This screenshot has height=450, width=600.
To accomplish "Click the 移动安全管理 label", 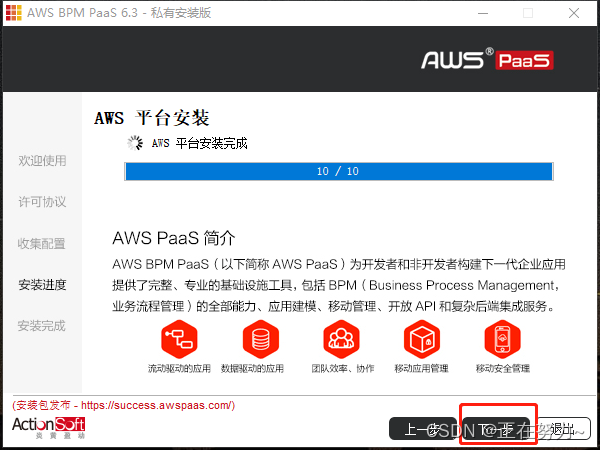I will pos(502,368).
